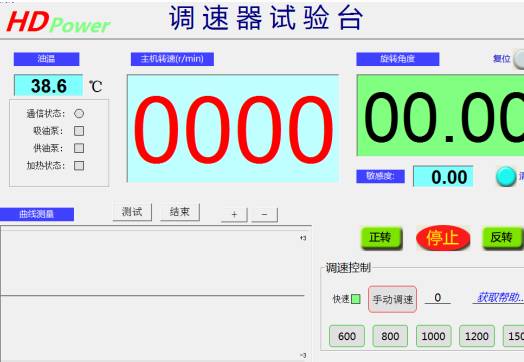Click the plus zoom button above chart

tap(234, 215)
